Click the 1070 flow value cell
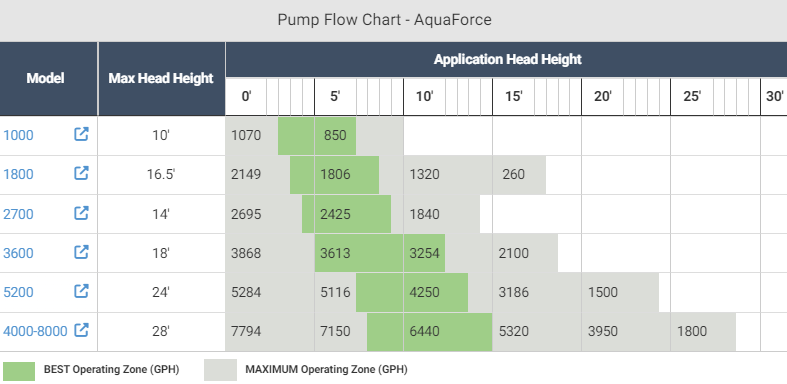 click(246, 136)
